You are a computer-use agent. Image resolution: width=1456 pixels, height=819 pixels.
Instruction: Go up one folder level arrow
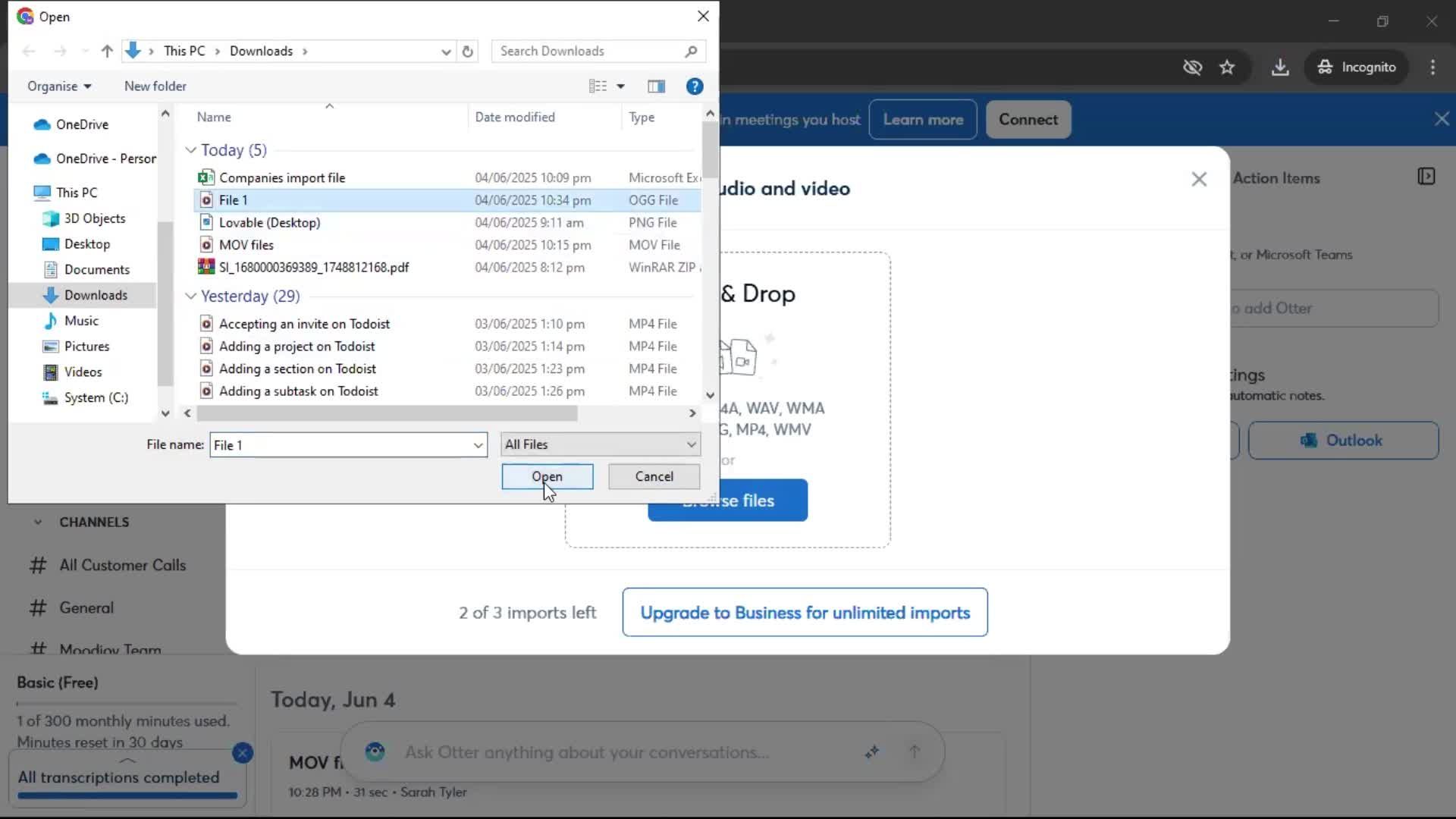click(x=107, y=51)
